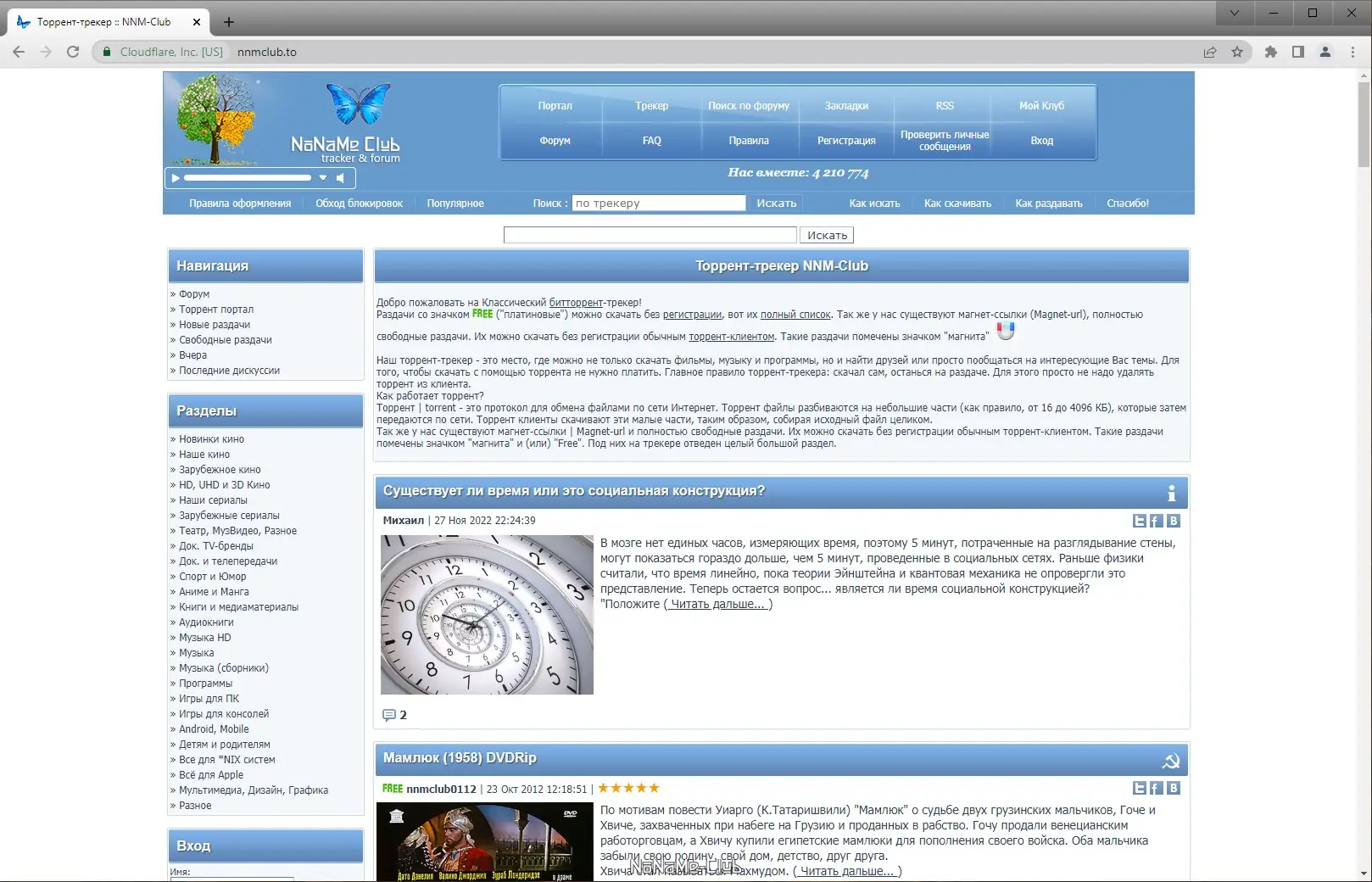Image resolution: width=1372 pixels, height=882 pixels.
Task: Click the info icon on the time article header
Action: 1171,493
